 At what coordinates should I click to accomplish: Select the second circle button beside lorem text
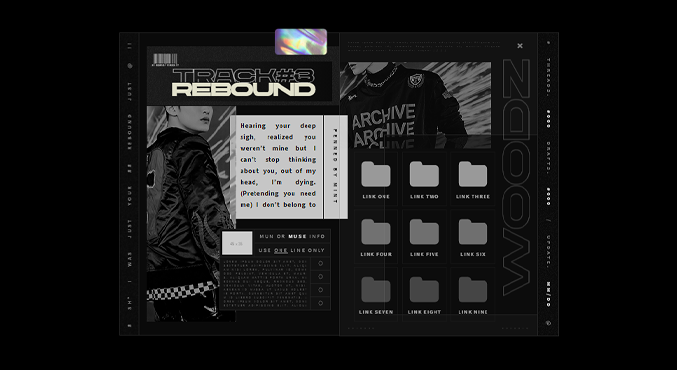coord(320,277)
